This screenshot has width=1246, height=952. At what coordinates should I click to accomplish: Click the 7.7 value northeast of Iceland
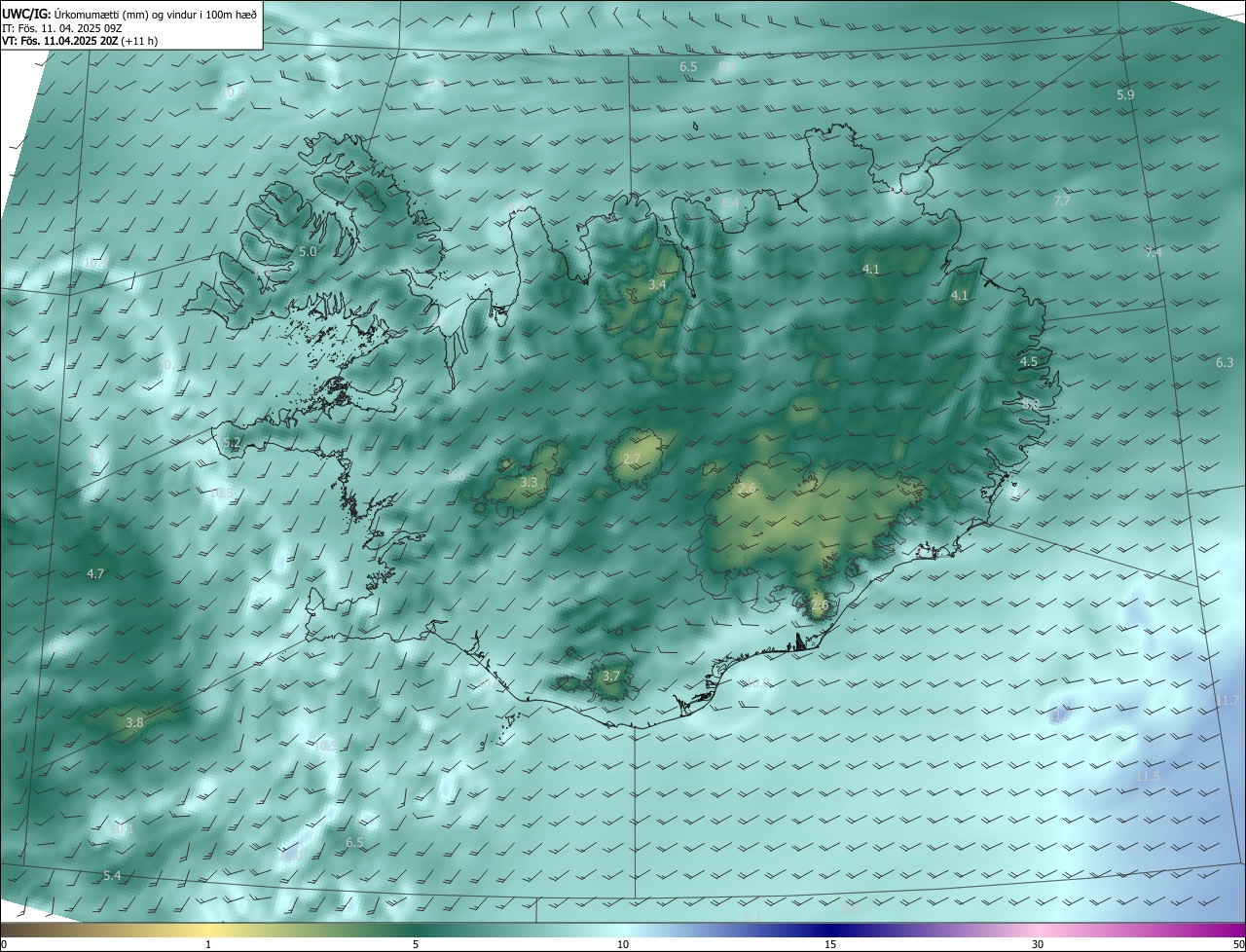[1062, 201]
